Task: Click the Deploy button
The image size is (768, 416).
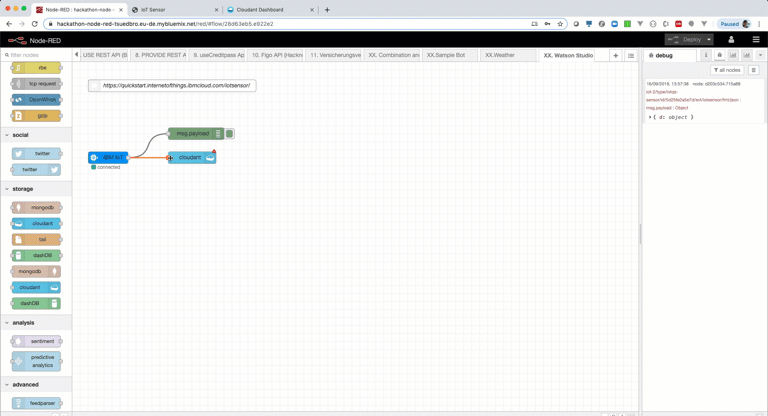Action: pyautogui.click(x=685, y=40)
